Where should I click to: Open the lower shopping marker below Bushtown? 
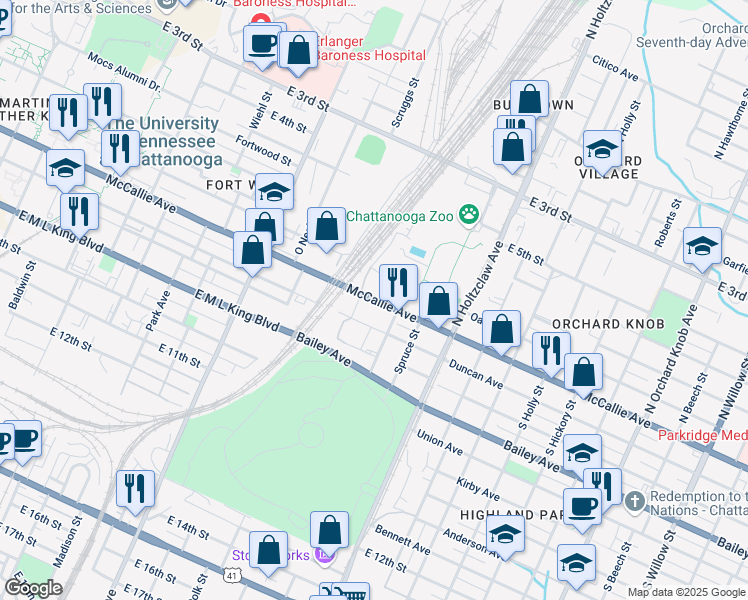click(512, 150)
